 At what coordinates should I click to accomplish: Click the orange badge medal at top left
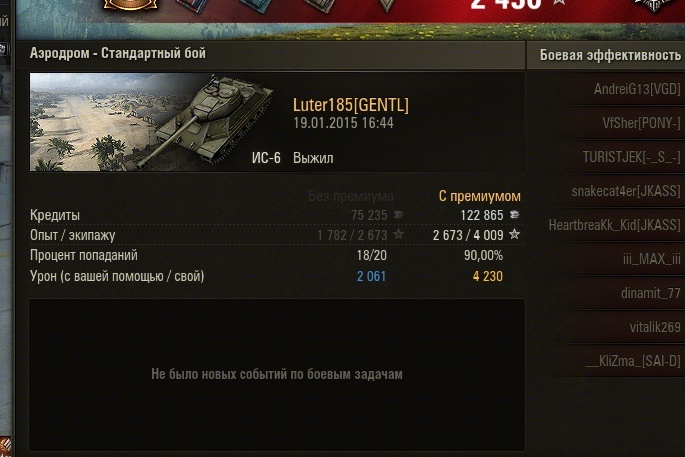[x=131, y=4]
